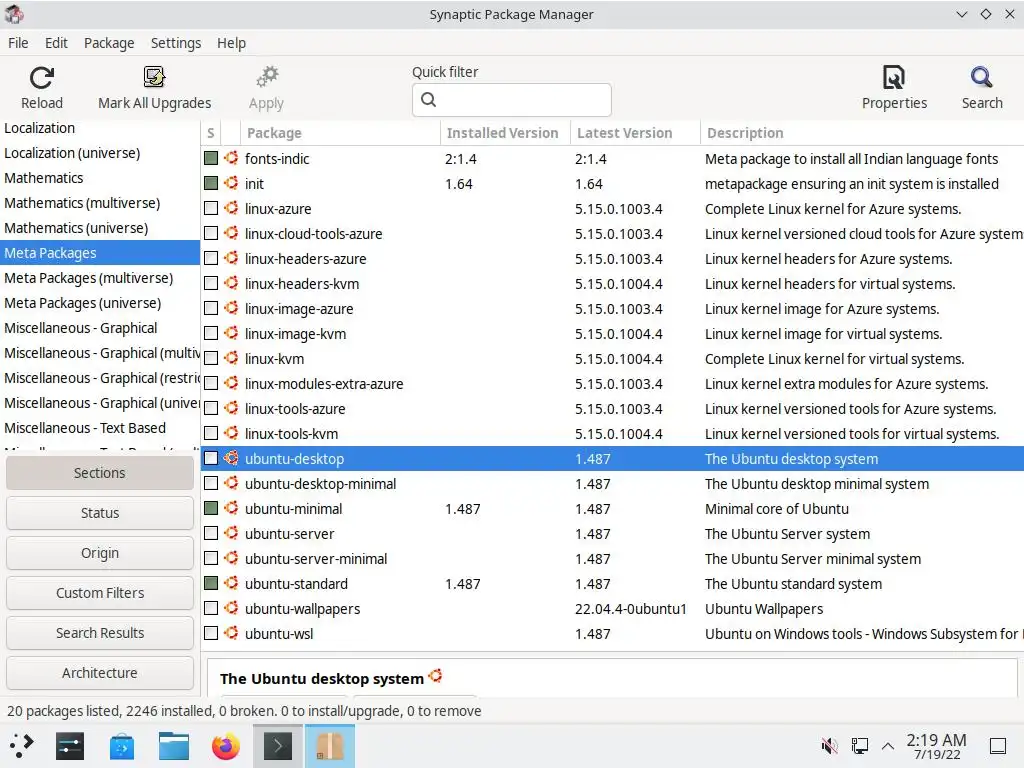Launch Firefox from the taskbar
Screen dimensions: 1024x768
[226, 746]
